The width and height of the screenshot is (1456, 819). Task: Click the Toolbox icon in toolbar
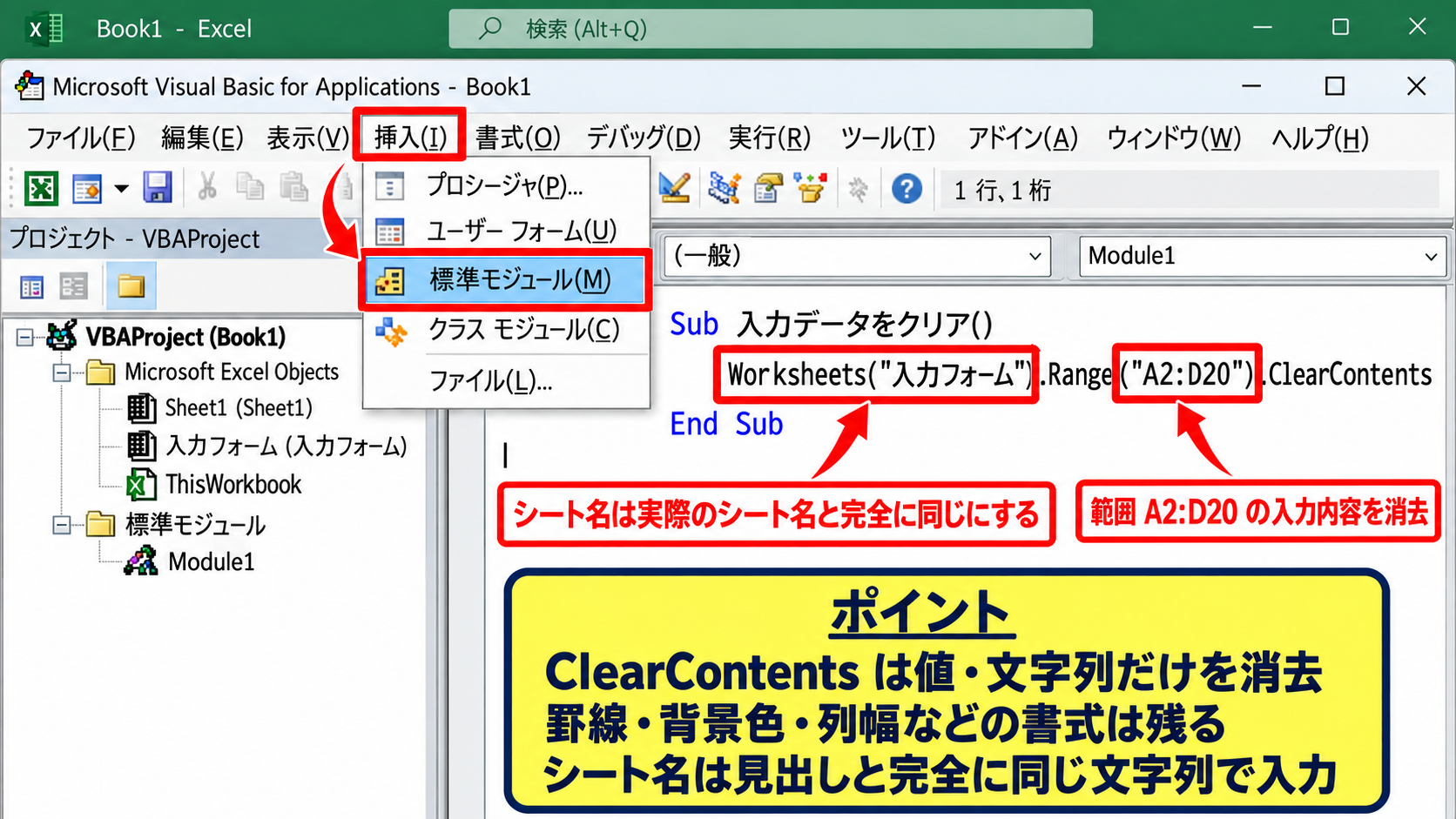pyautogui.click(x=859, y=189)
